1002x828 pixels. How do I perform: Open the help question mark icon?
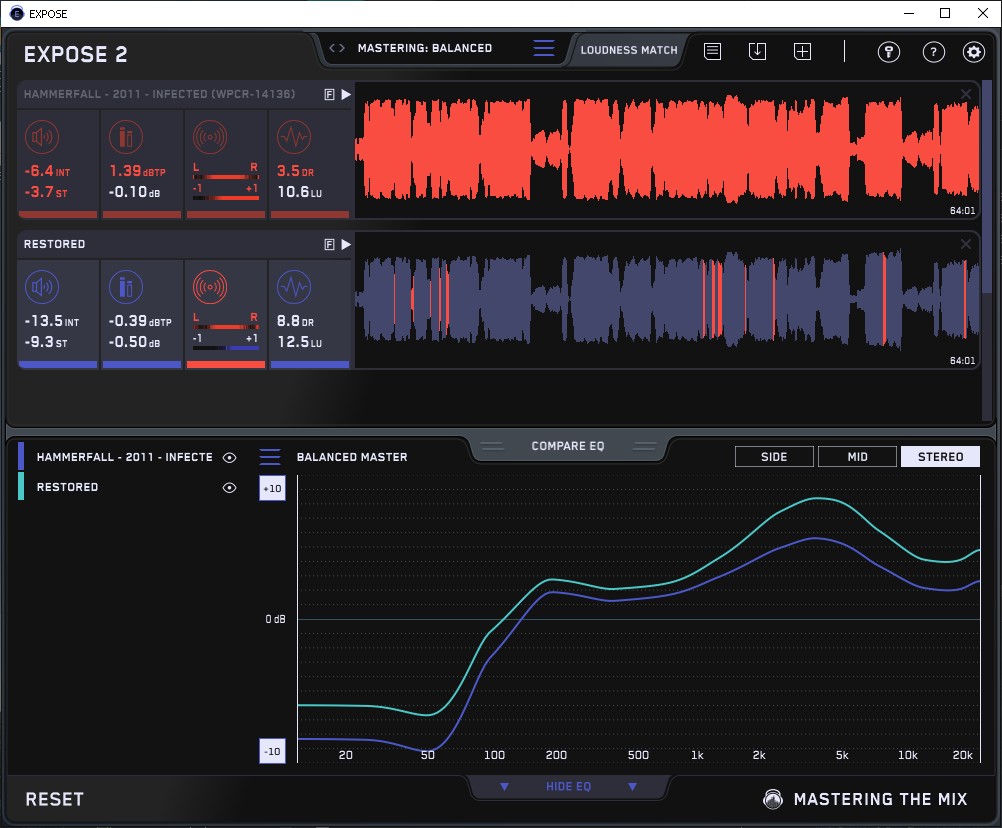933,52
